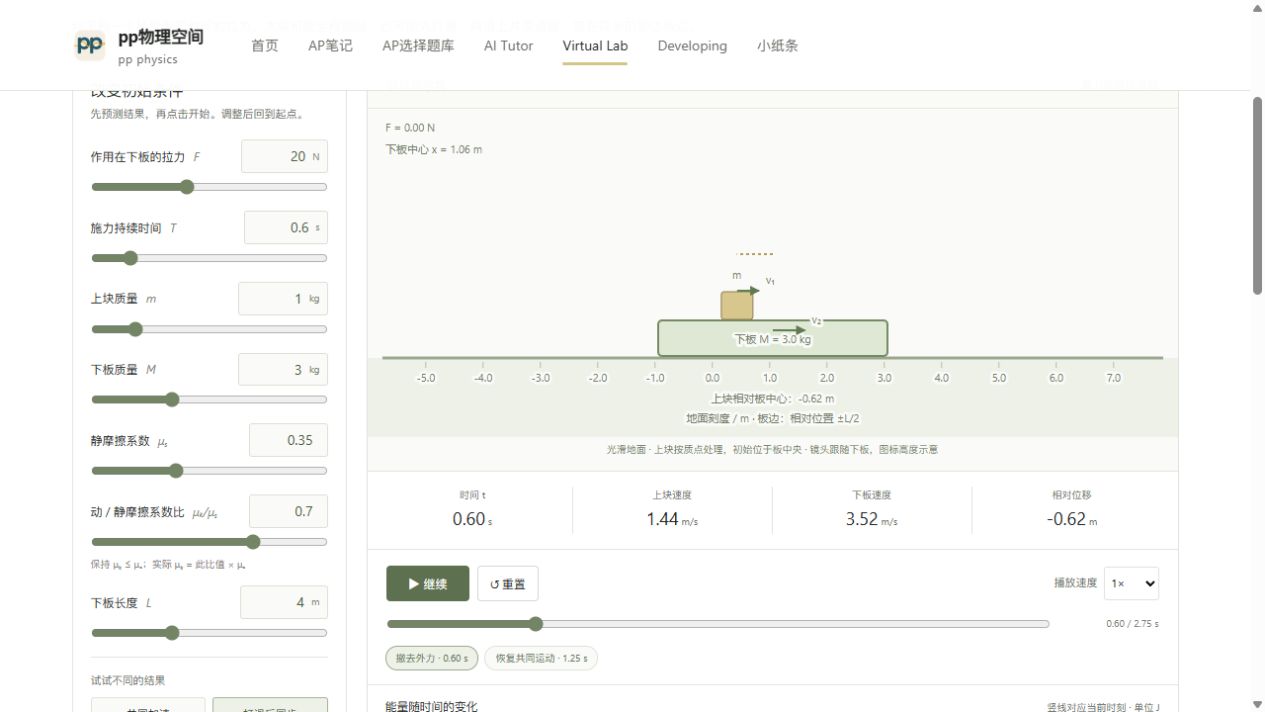Click the 重置 reset button

(x=508, y=584)
